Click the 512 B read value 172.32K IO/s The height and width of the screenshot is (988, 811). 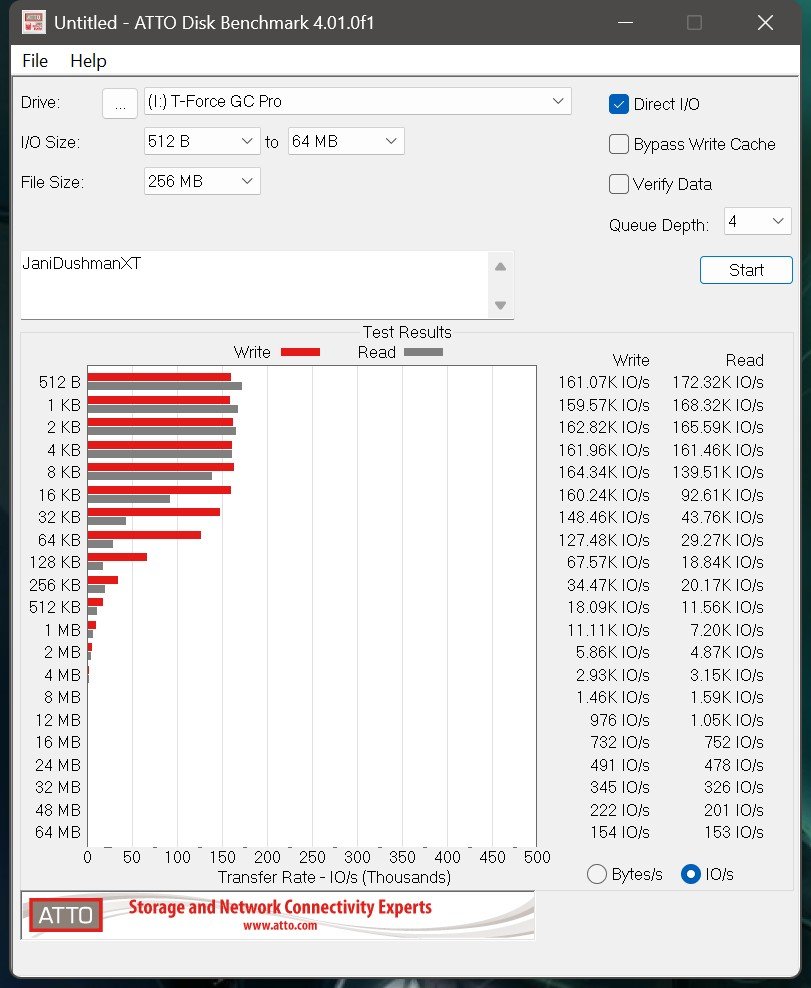718,382
